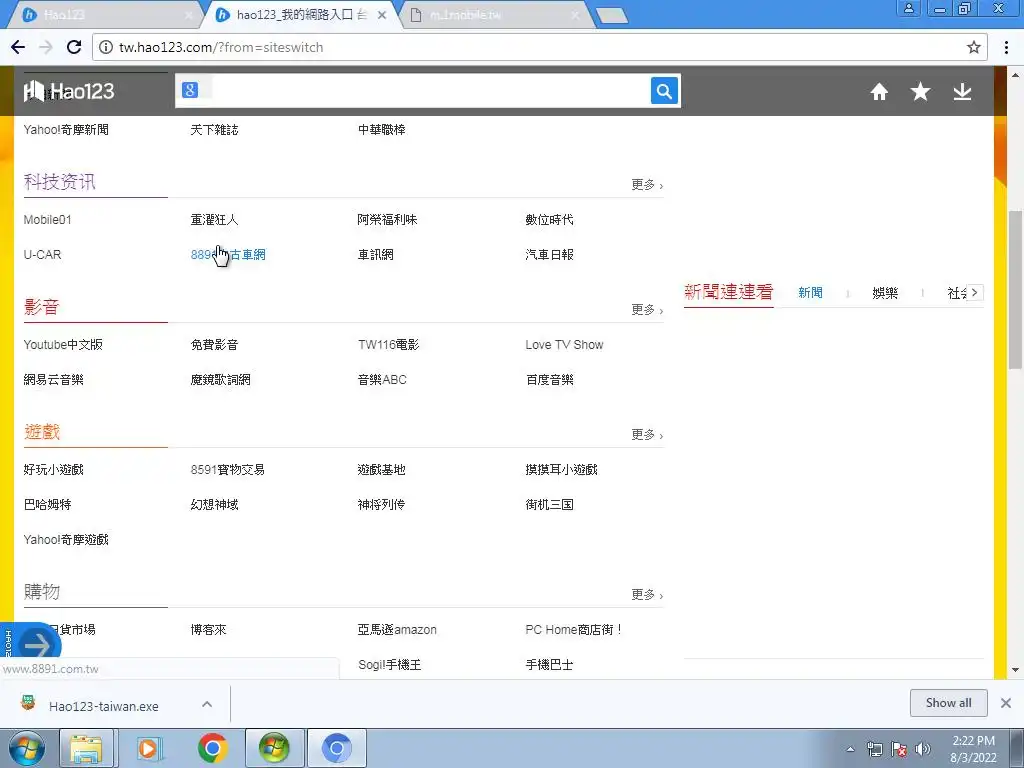Click the Hao123 logo in header
This screenshot has height=768, width=1024.
point(69,91)
